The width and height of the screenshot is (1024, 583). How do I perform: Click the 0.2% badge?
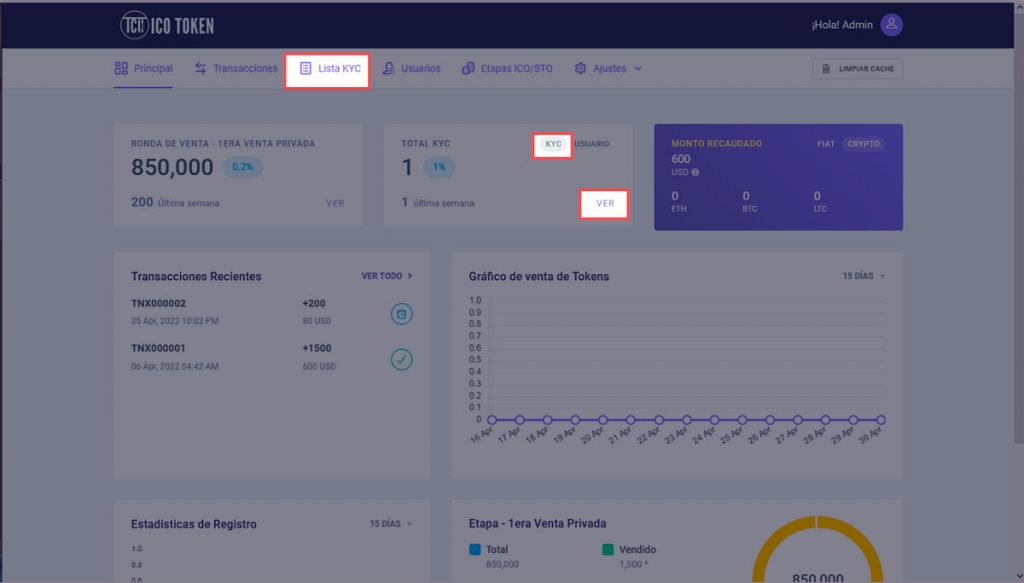(x=242, y=167)
